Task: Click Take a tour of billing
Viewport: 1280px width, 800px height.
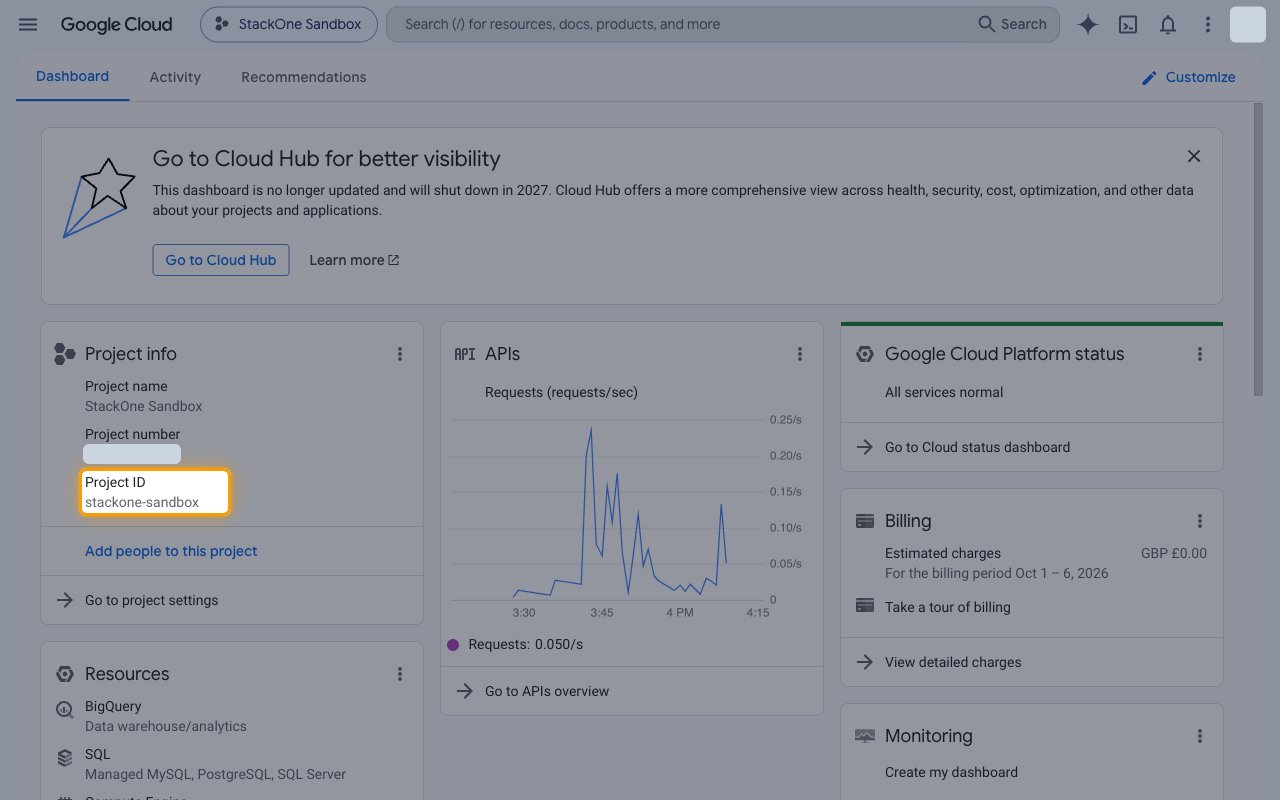Action: coord(947,607)
